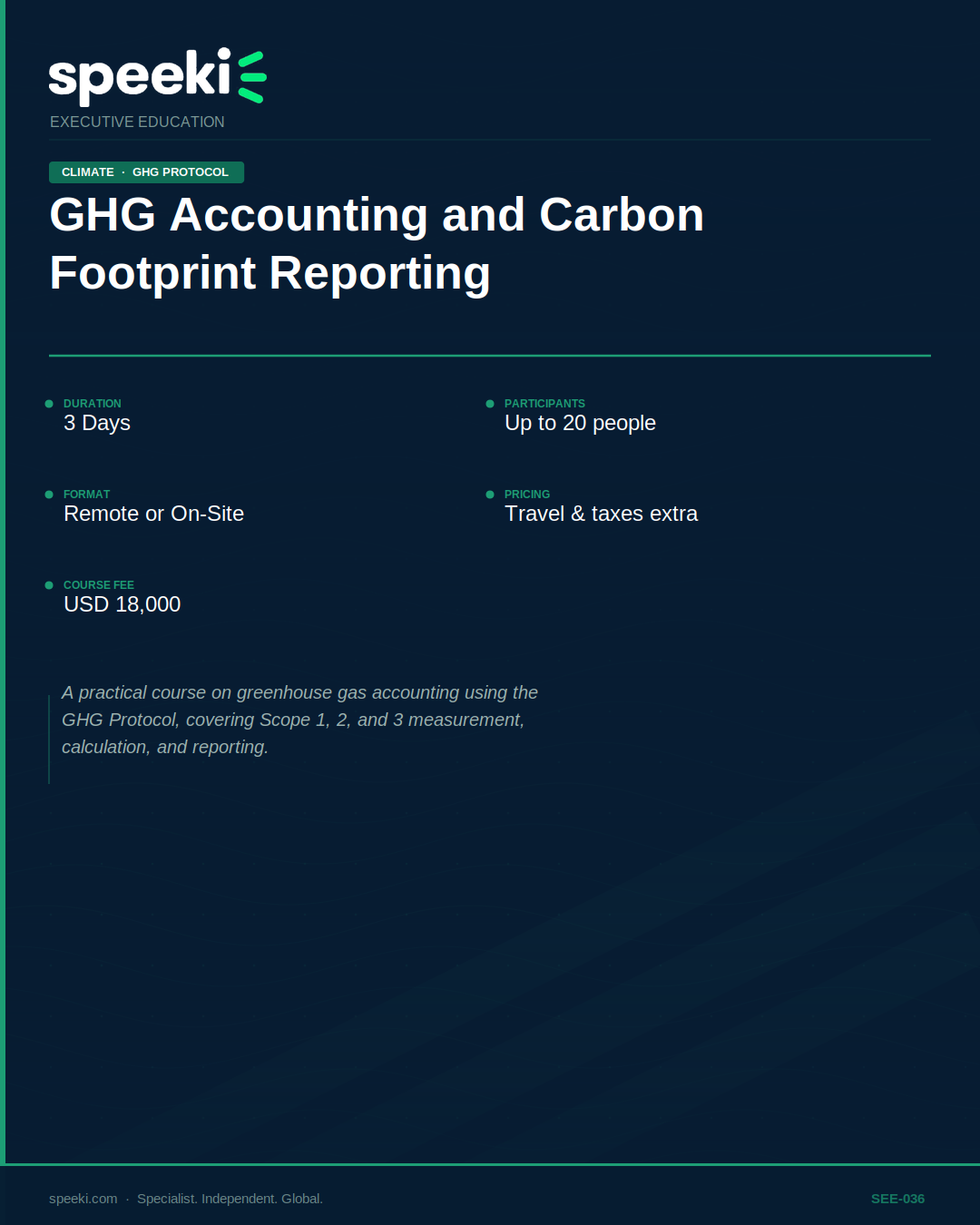Click the bullet dot next to COURSE FEE
Image resolution: width=980 pixels, height=1225 pixels.
[x=48, y=585]
